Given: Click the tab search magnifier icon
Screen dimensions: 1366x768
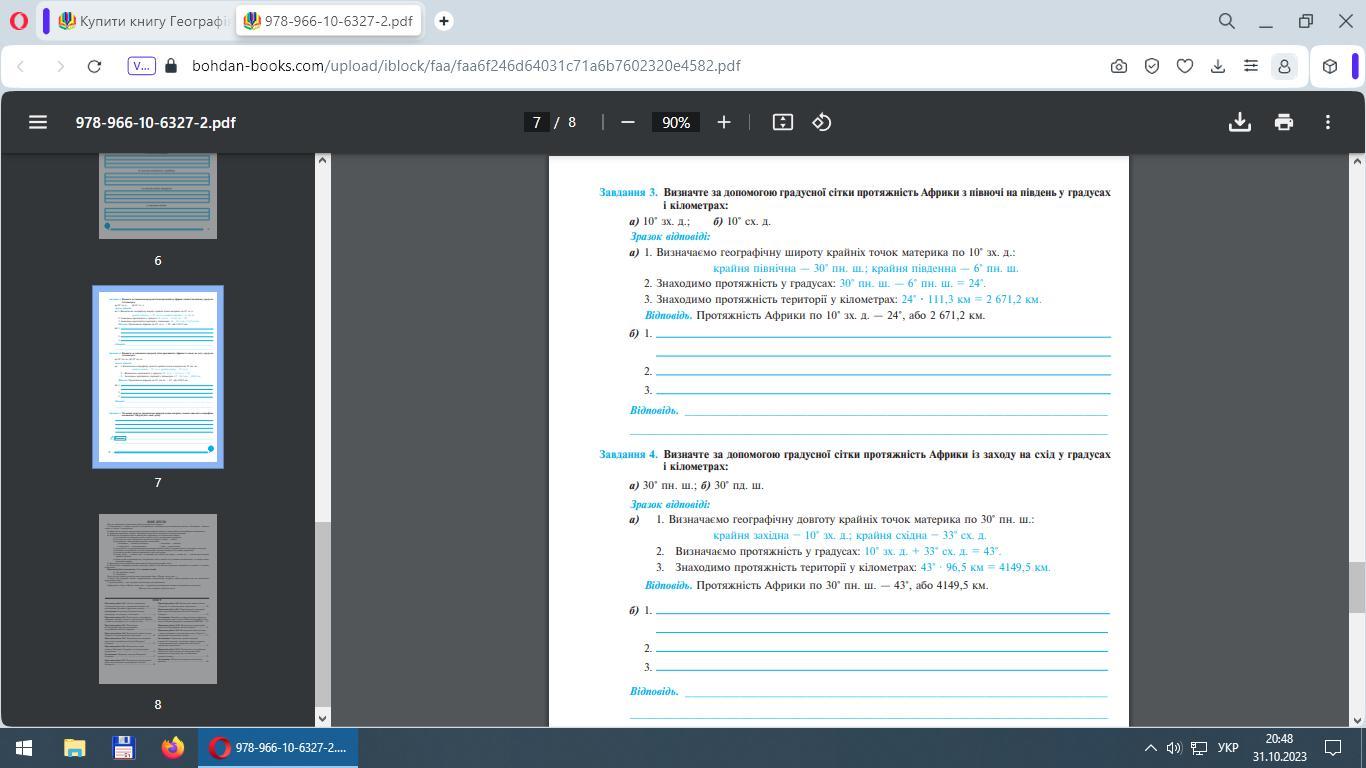Looking at the screenshot, I should point(1227,20).
